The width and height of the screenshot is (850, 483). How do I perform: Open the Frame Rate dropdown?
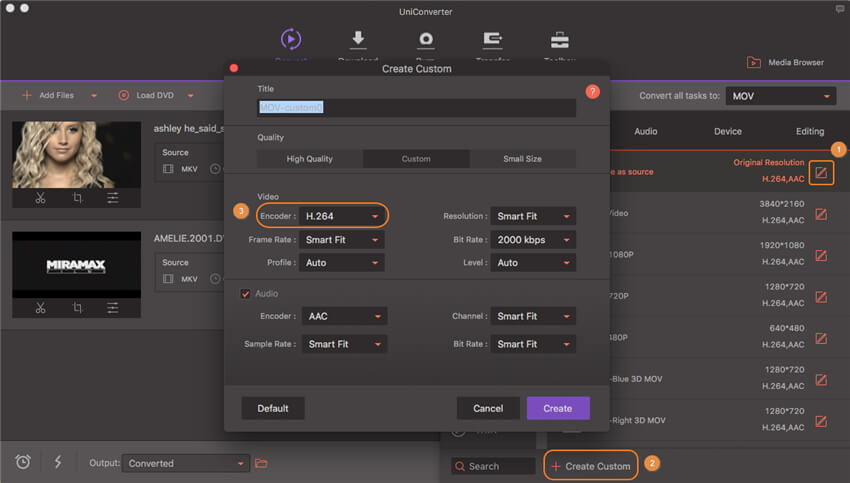coord(342,240)
